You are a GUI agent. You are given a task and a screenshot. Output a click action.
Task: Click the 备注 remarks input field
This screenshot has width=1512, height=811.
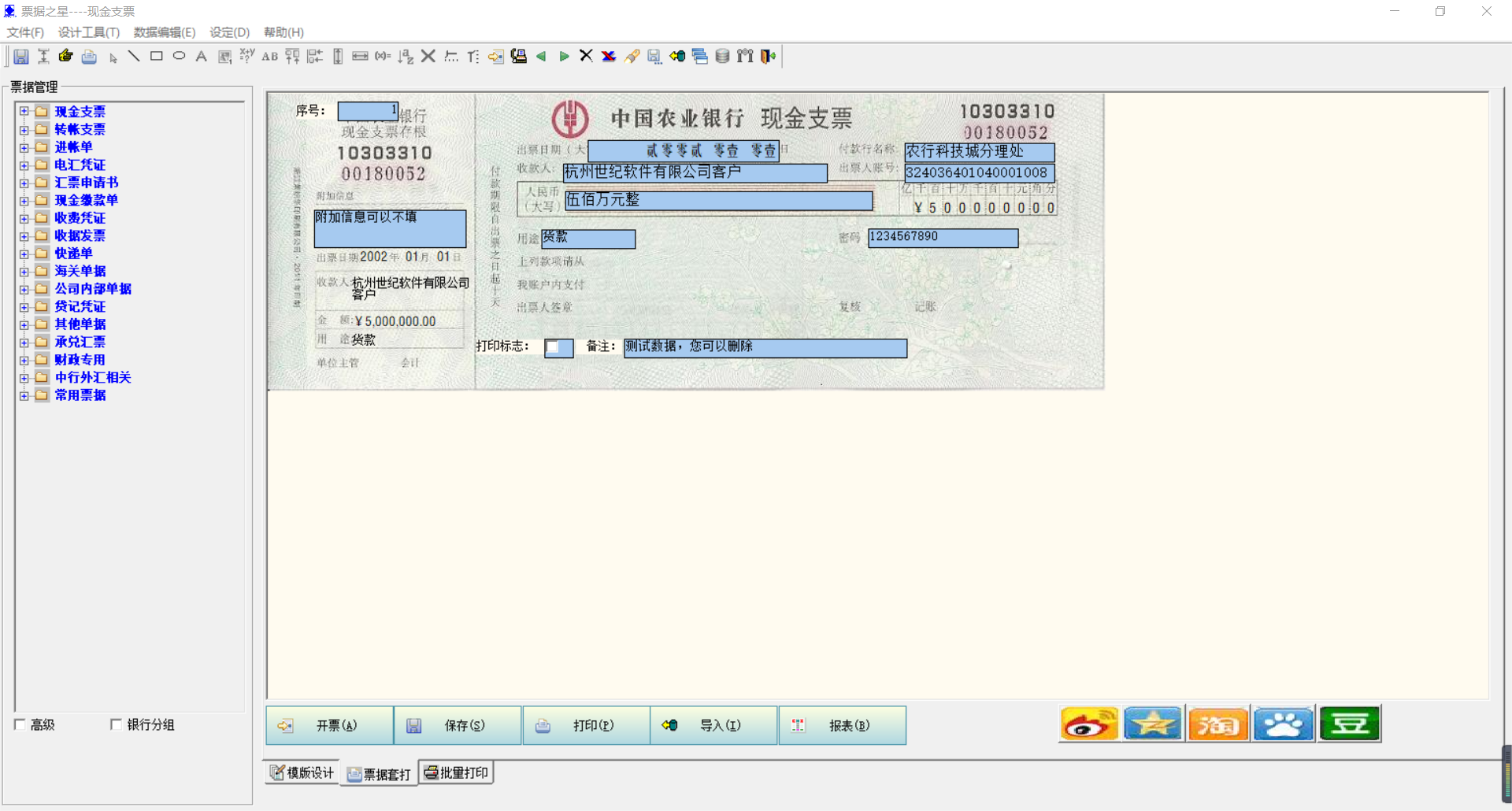765,348
